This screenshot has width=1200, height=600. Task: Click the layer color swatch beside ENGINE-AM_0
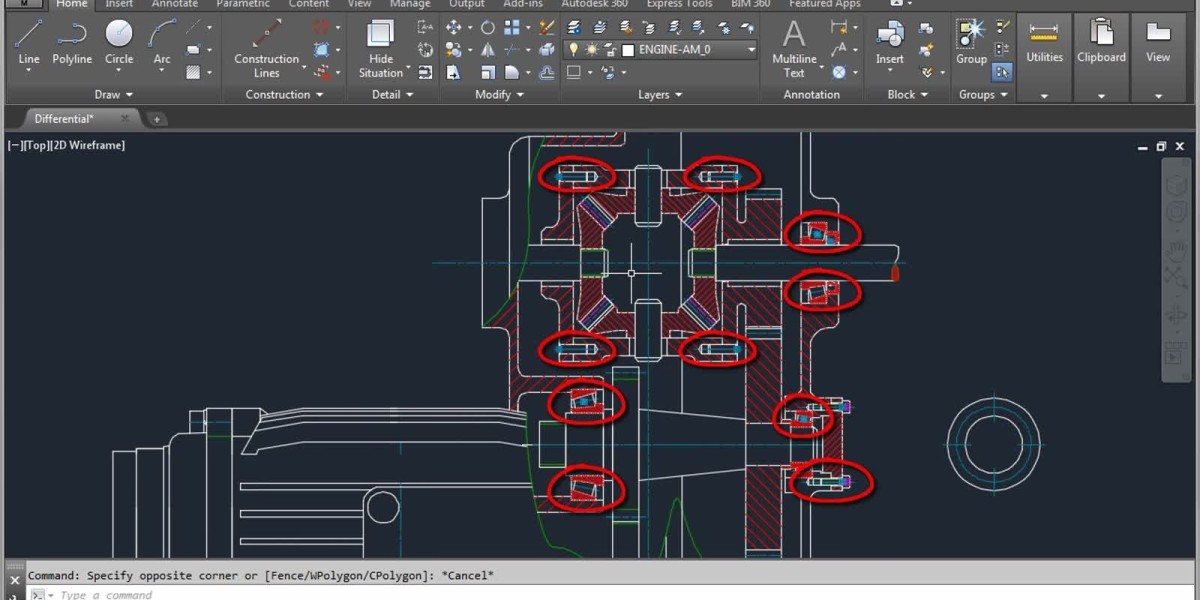(x=627, y=49)
